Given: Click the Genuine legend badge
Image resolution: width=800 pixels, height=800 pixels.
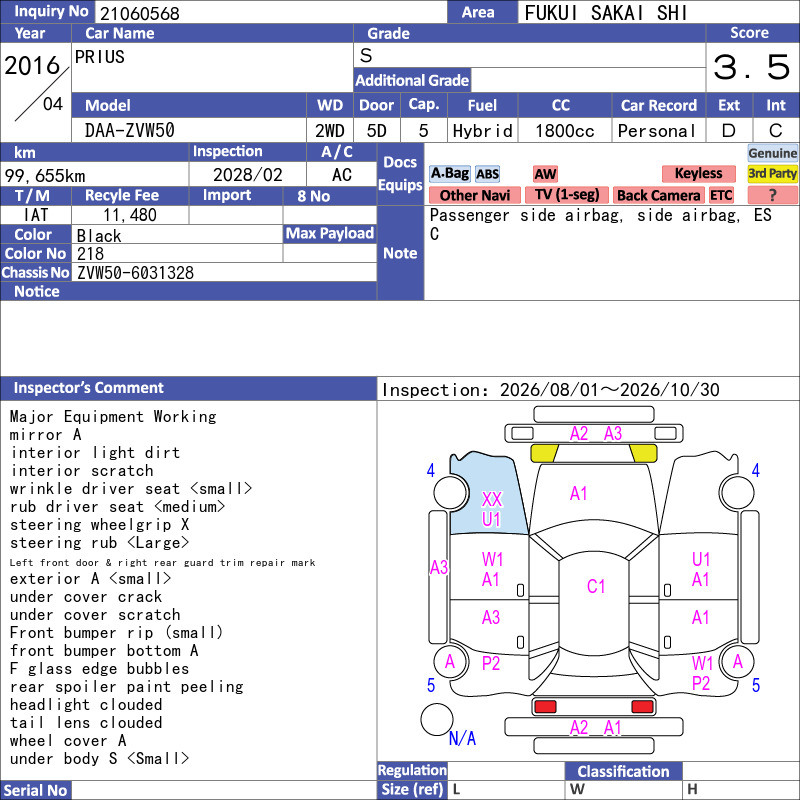Looking at the screenshot, I should [772, 153].
